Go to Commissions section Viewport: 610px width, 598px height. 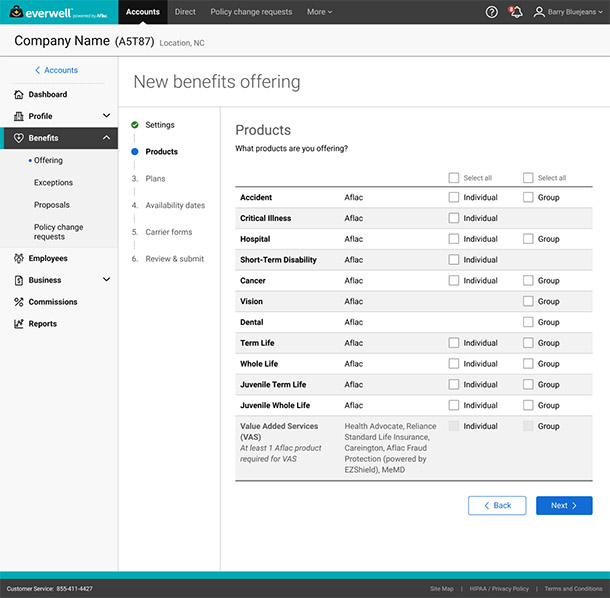(x=53, y=302)
